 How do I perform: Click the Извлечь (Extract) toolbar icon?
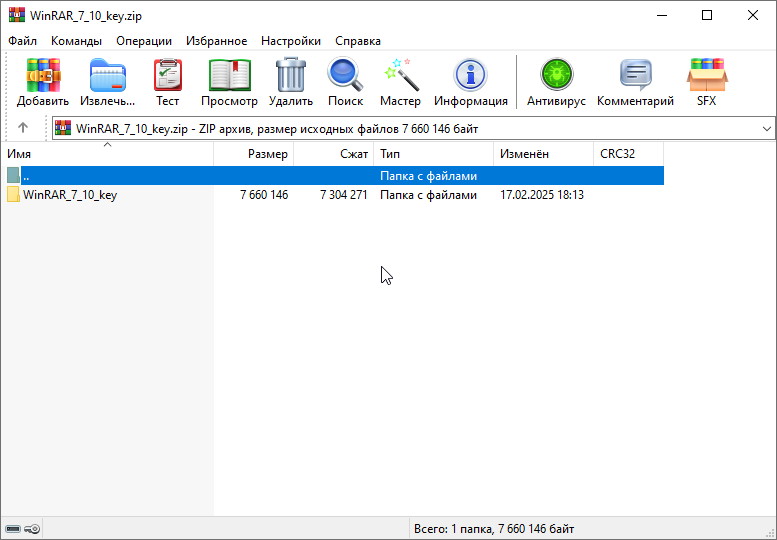tap(108, 75)
